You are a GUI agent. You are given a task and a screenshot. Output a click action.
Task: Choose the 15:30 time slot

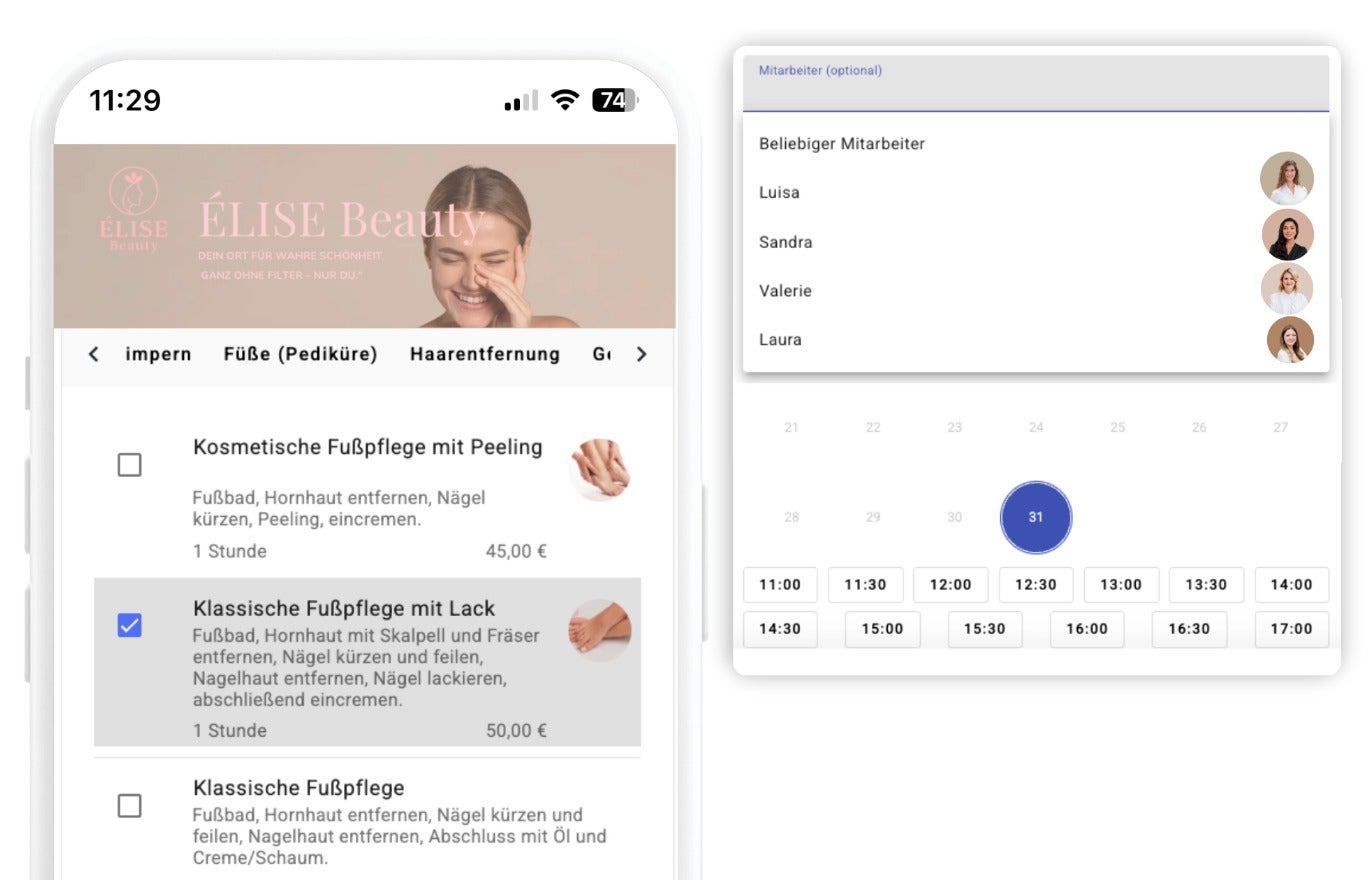pyautogui.click(x=985, y=629)
